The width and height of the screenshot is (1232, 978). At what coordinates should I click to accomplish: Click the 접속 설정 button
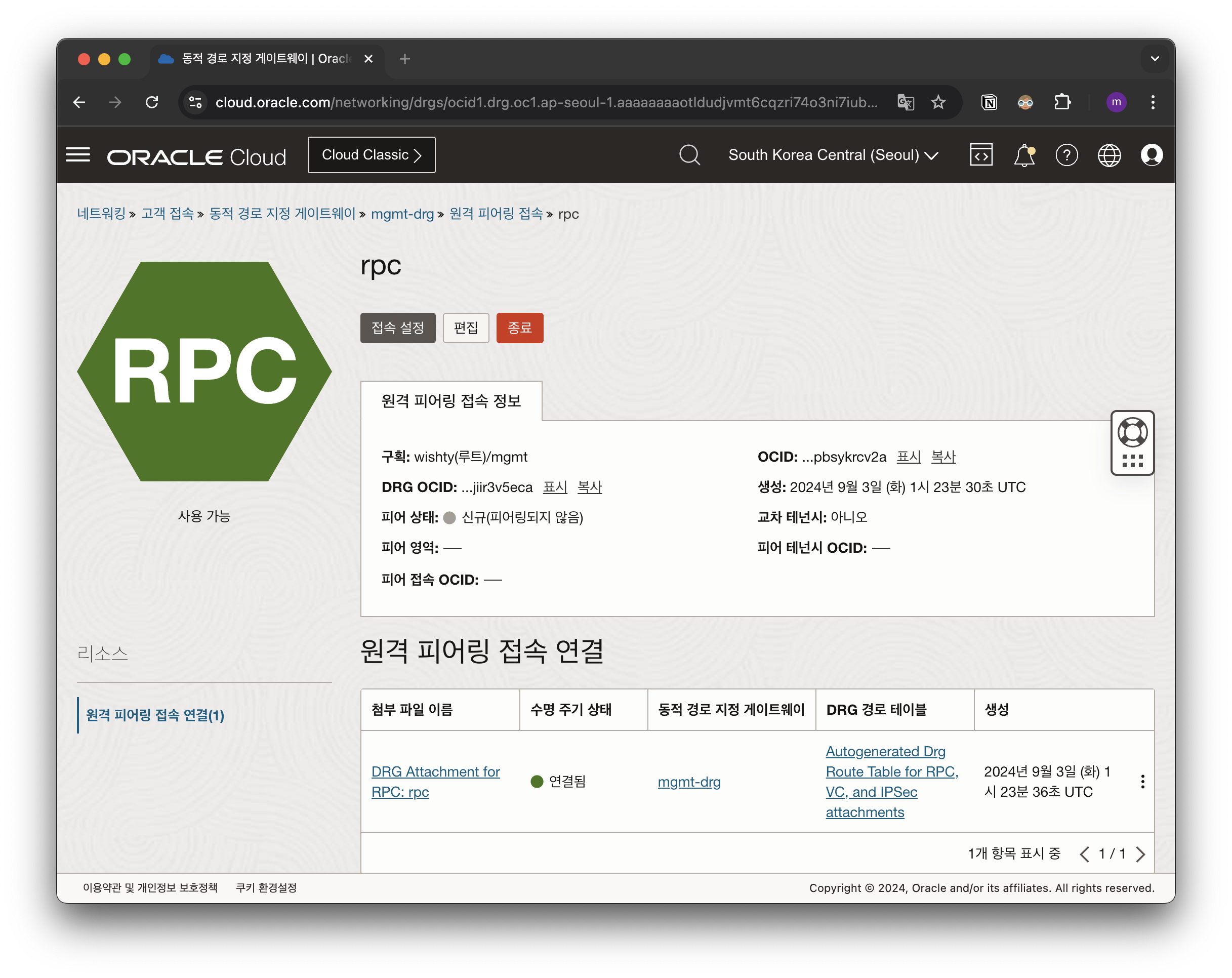coord(398,328)
